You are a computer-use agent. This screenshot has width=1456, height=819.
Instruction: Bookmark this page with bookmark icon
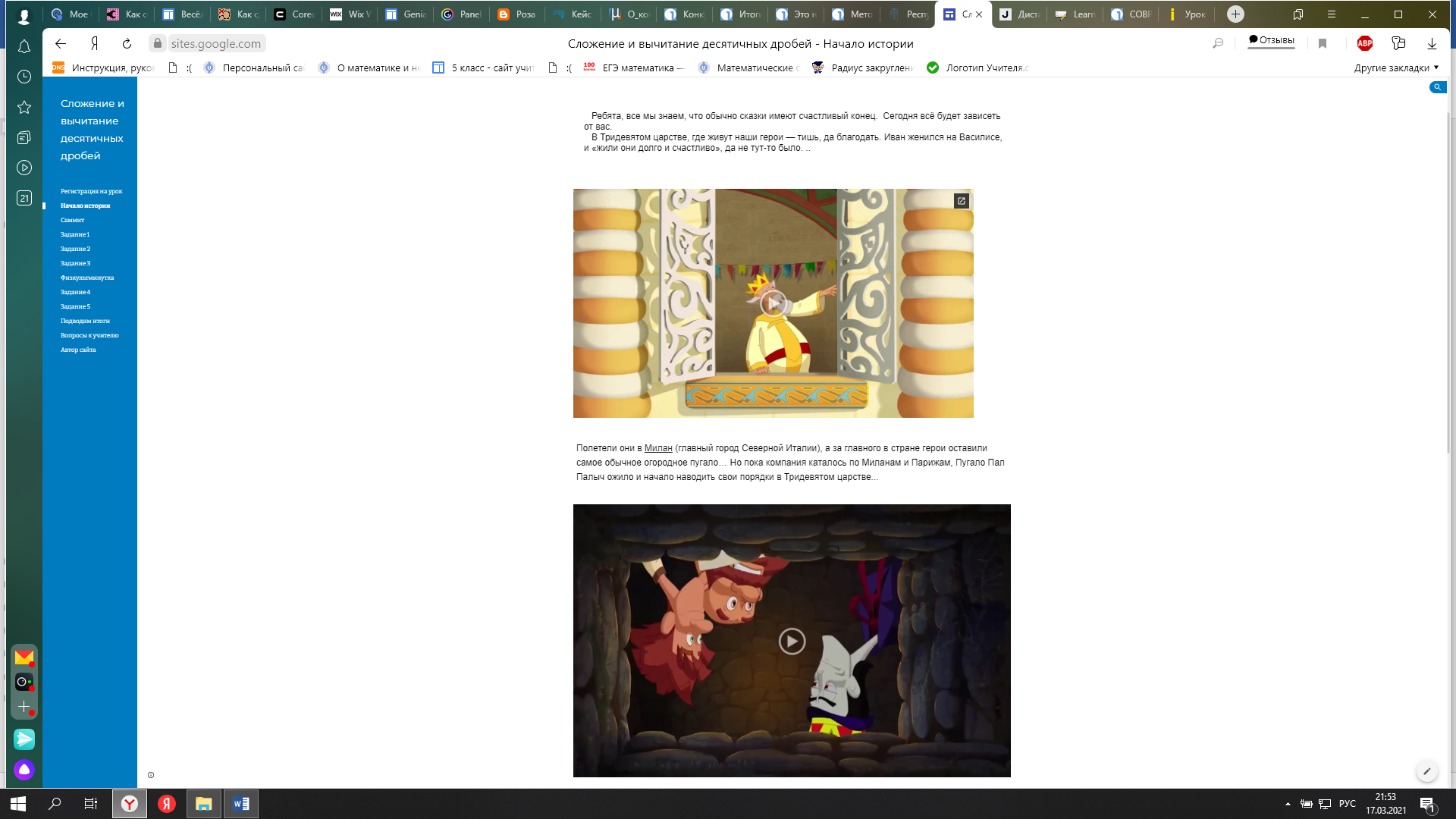(x=1323, y=44)
